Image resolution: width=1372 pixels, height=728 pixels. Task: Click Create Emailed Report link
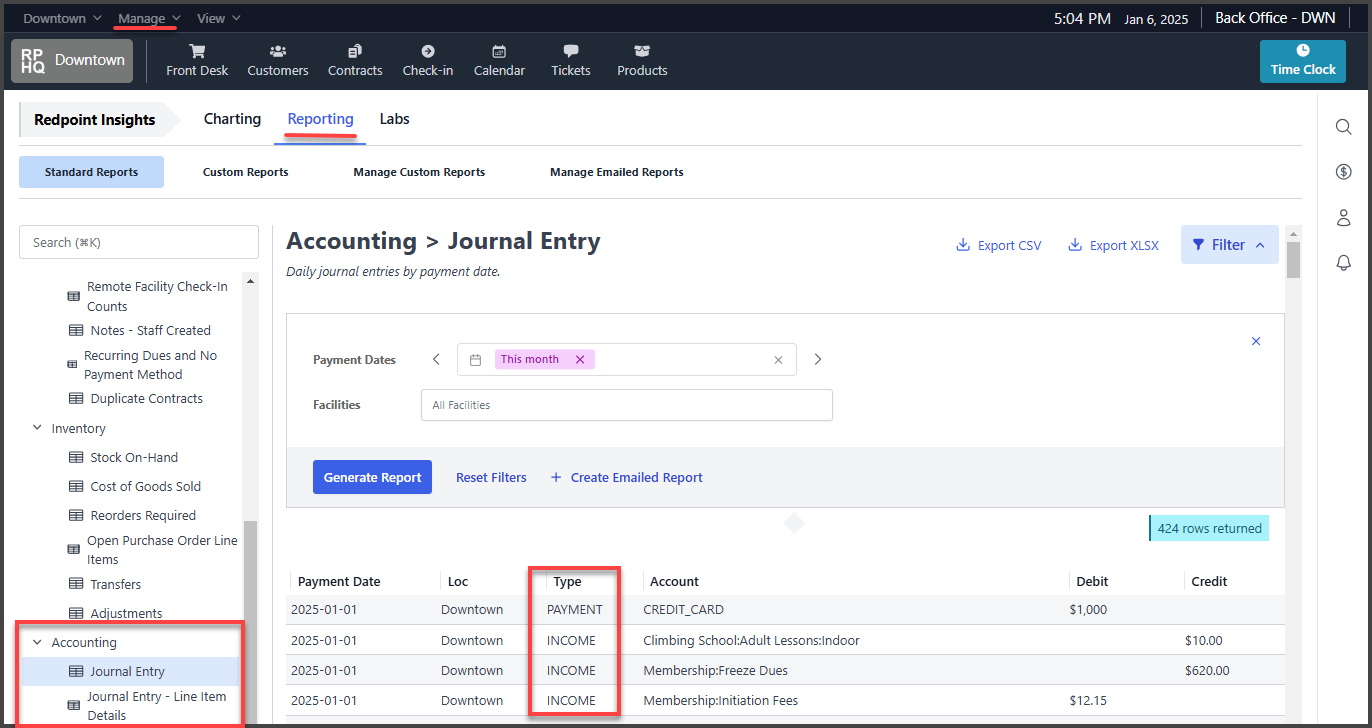[x=626, y=477]
